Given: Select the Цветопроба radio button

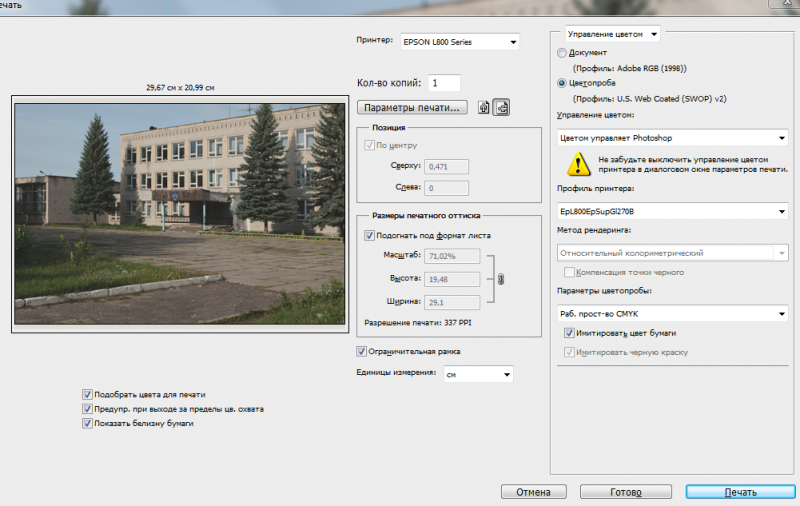Looking at the screenshot, I should (562, 83).
